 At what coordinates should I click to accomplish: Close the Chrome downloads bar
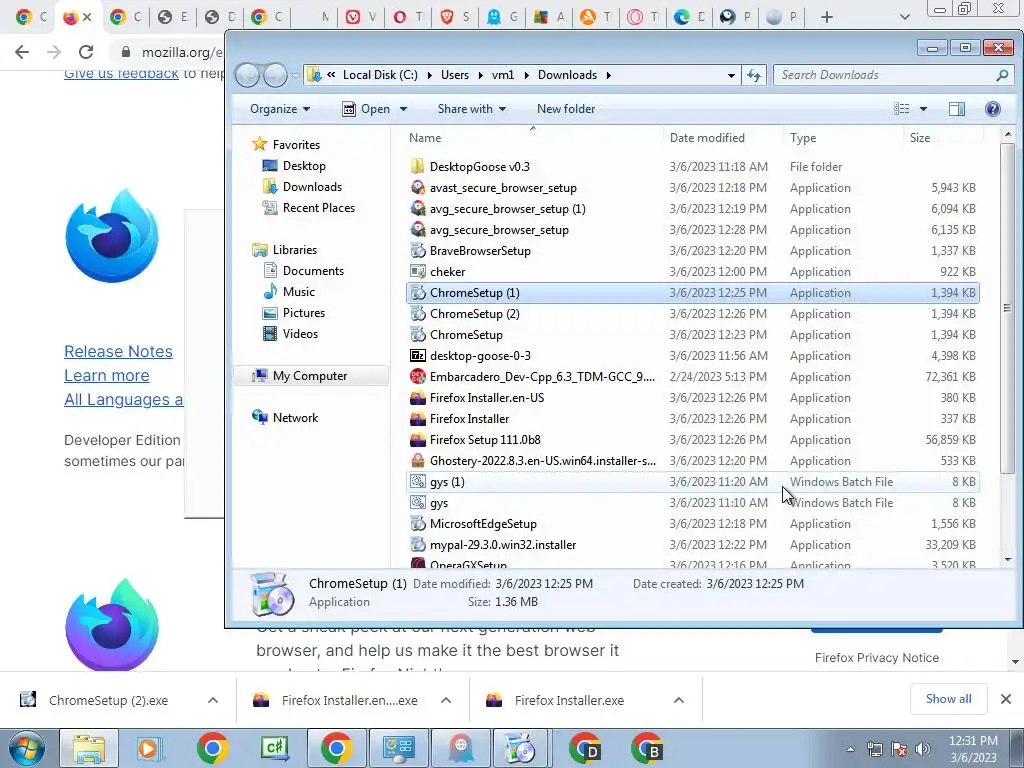coord(1006,699)
